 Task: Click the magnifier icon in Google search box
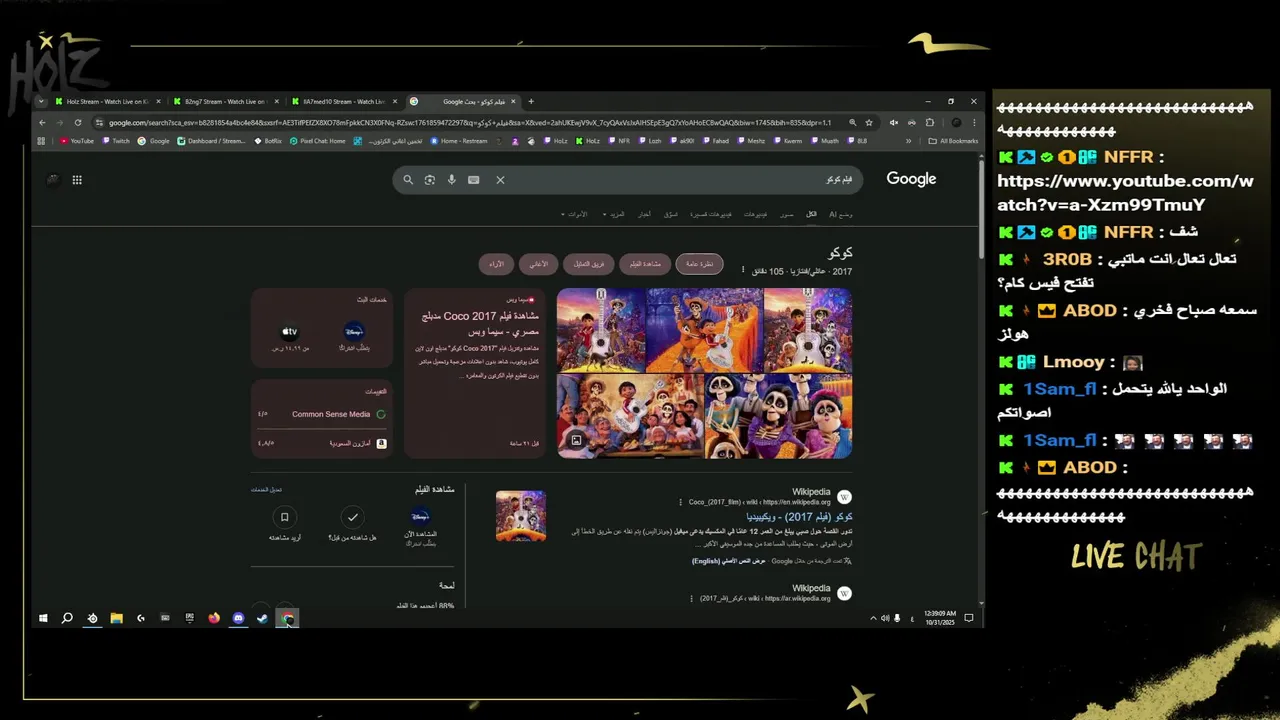click(408, 180)
